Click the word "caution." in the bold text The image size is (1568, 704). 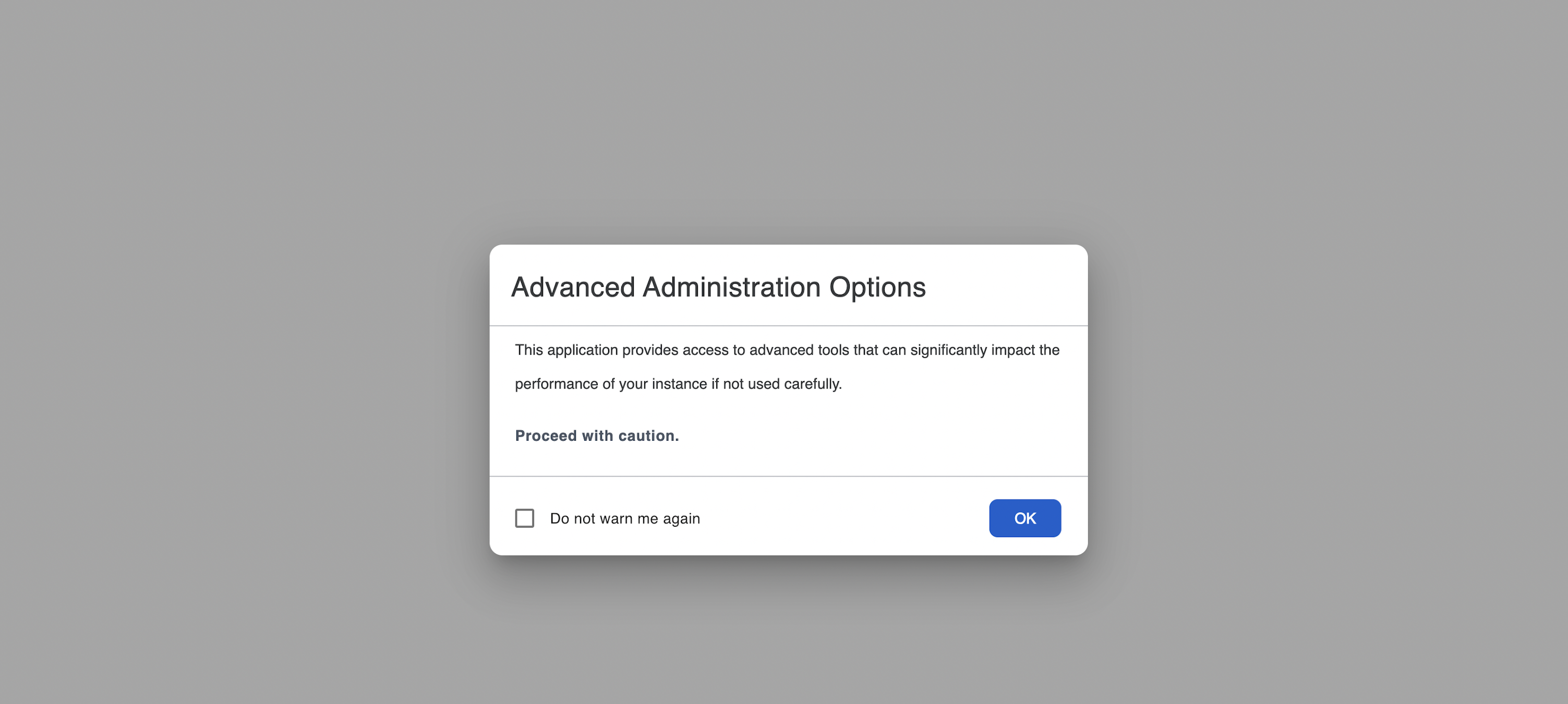(648, 435)
